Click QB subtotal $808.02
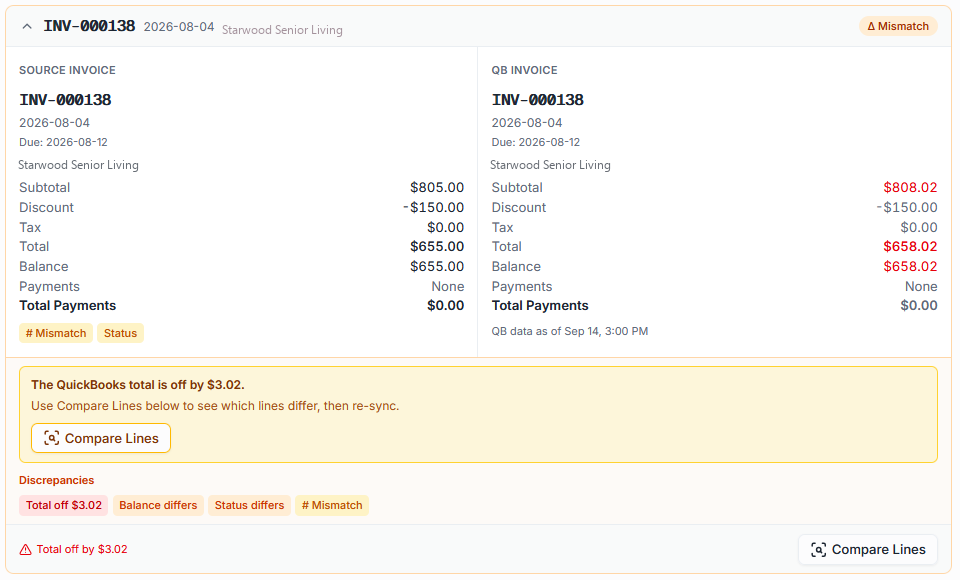 pos(910,187)
